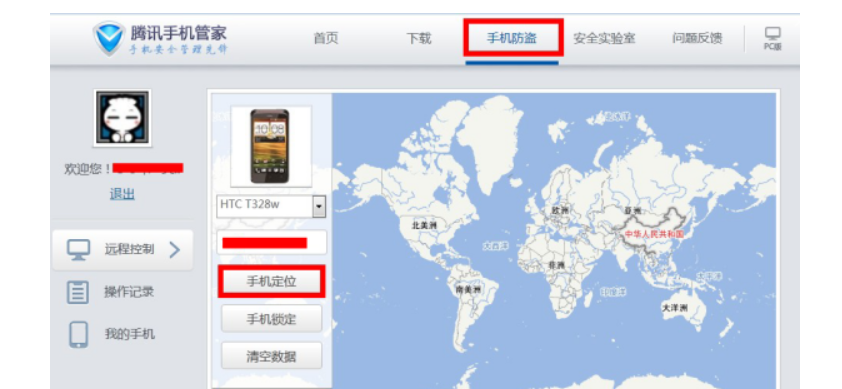The image size is (842, 389).
Task: Switch to the 手机防盗 tab
Action: coord(512,38)
